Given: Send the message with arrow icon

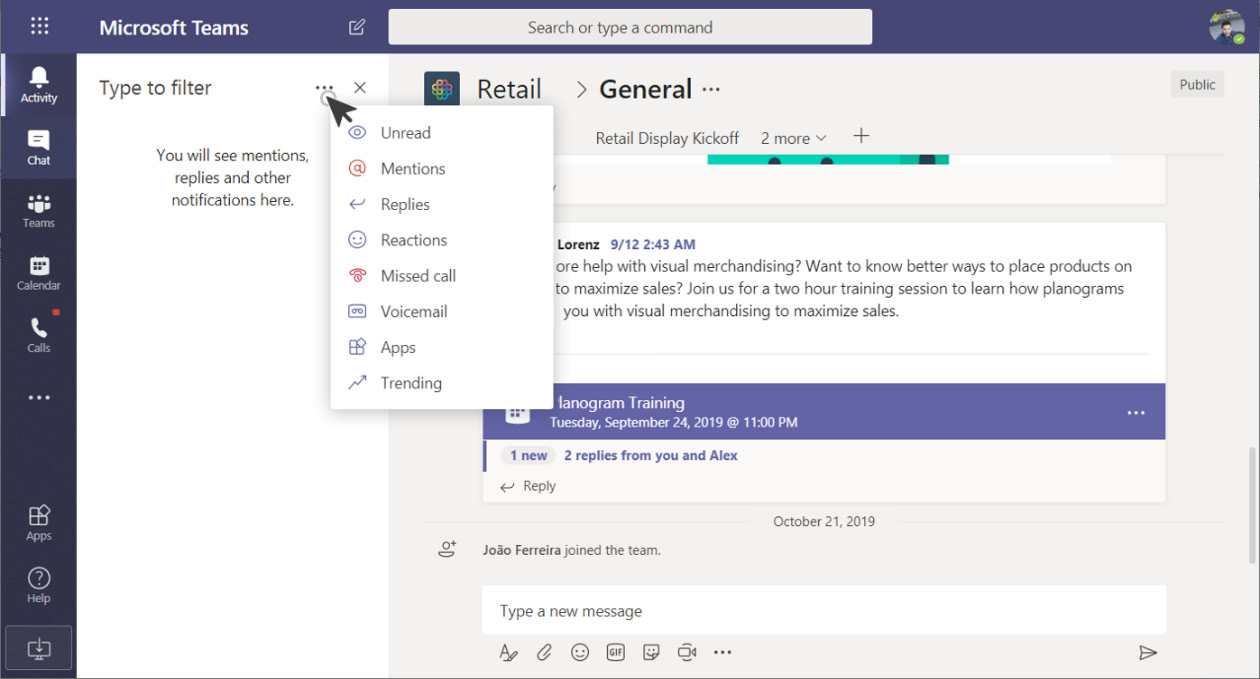Looking at the screenshot, I should [1148, 652].
